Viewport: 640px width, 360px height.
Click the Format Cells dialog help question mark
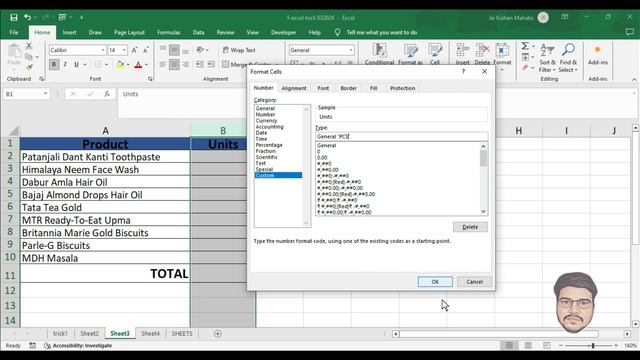pos(463,71)
